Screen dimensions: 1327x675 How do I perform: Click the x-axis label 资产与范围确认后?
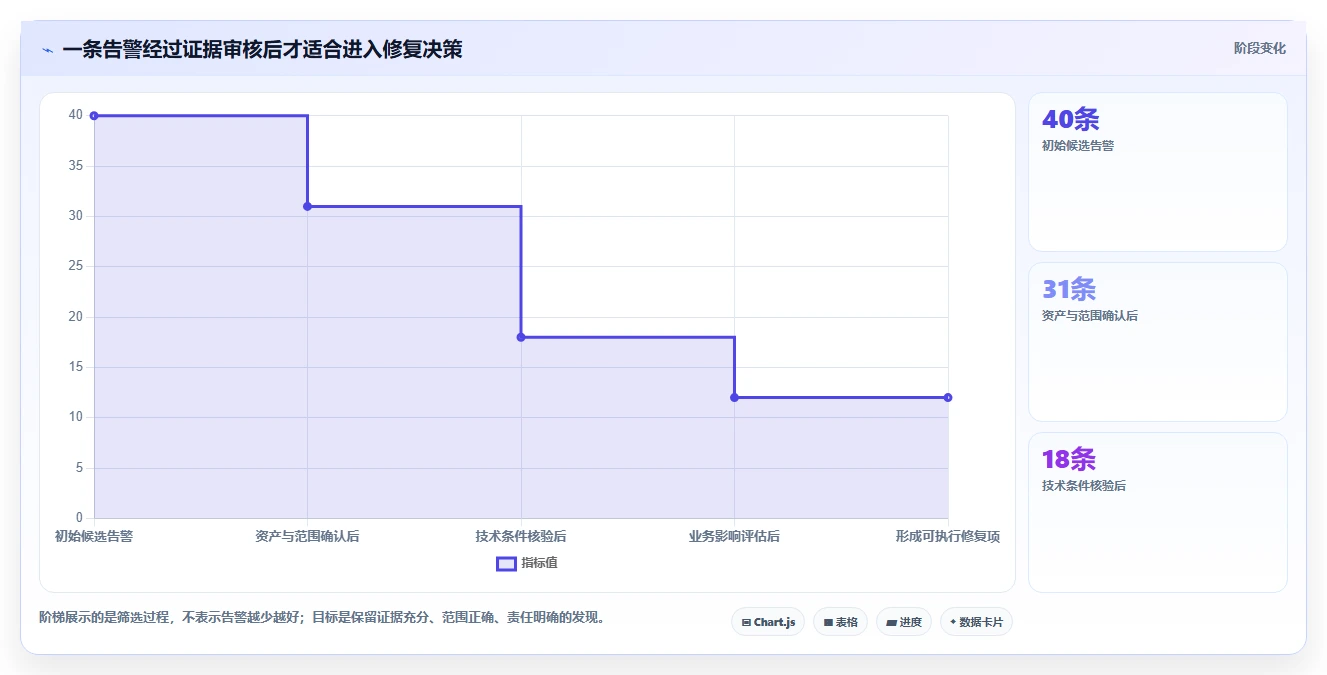(x=307, y=536)
